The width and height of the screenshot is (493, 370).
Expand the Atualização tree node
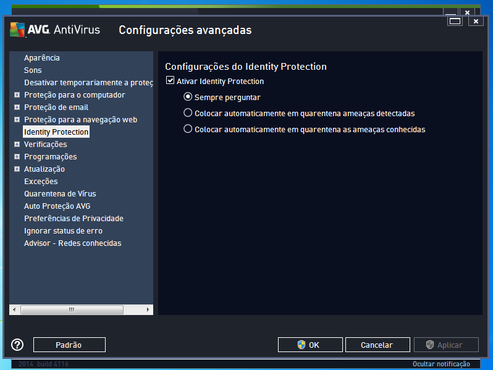(x=17, y=169)
